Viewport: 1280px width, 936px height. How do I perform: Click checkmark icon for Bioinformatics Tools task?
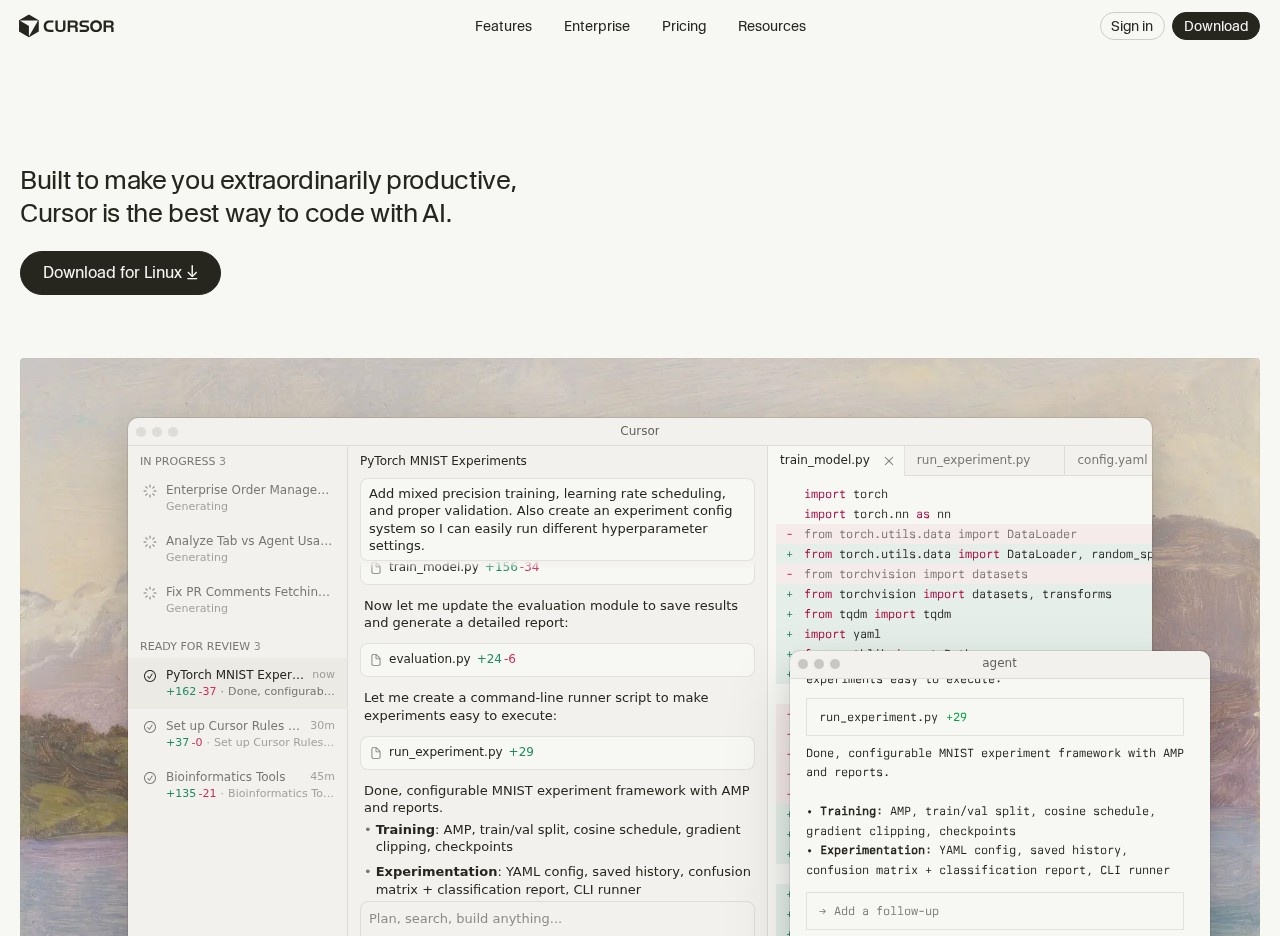(150, 778)
